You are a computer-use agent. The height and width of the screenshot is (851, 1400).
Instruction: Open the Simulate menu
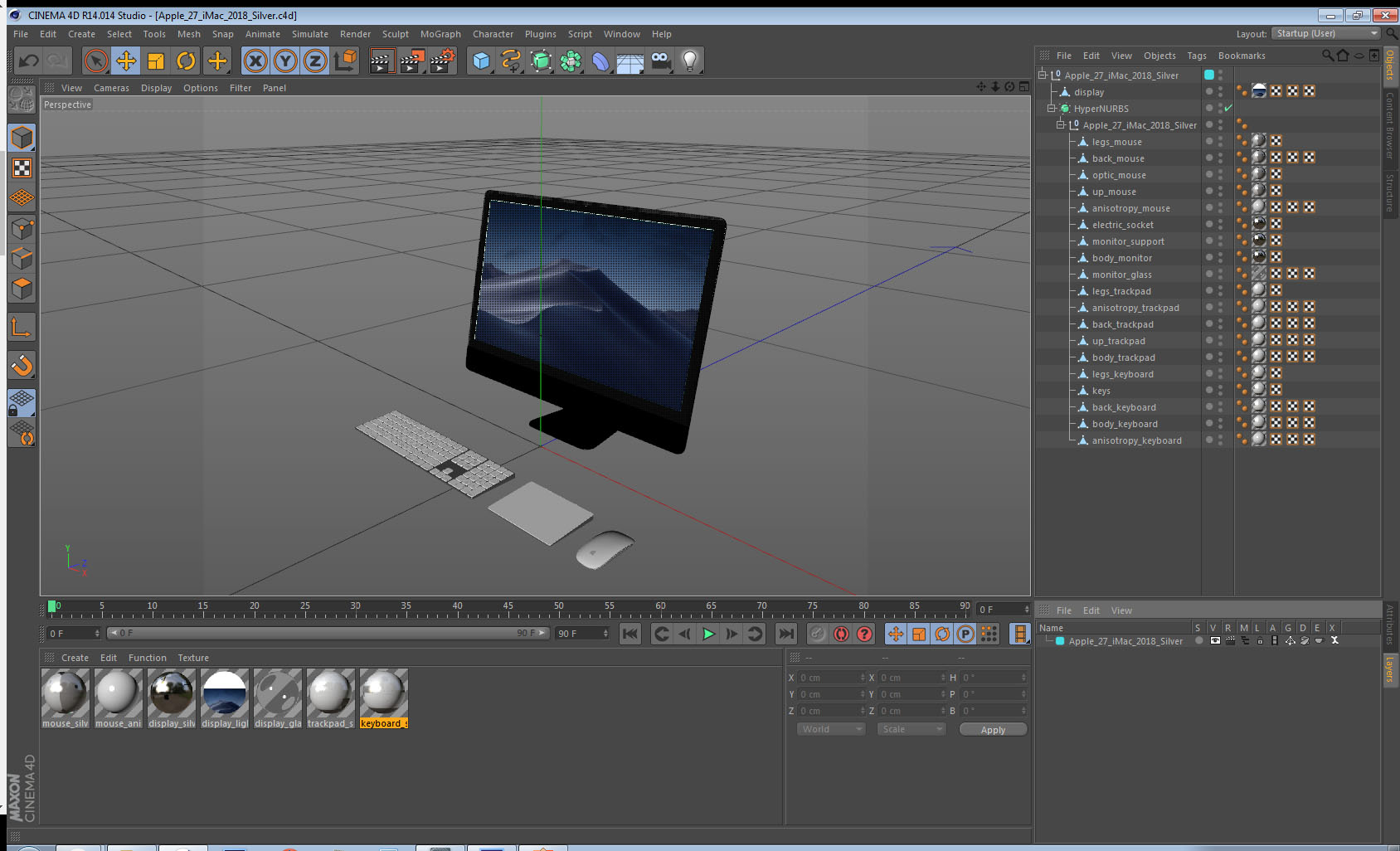309,34
